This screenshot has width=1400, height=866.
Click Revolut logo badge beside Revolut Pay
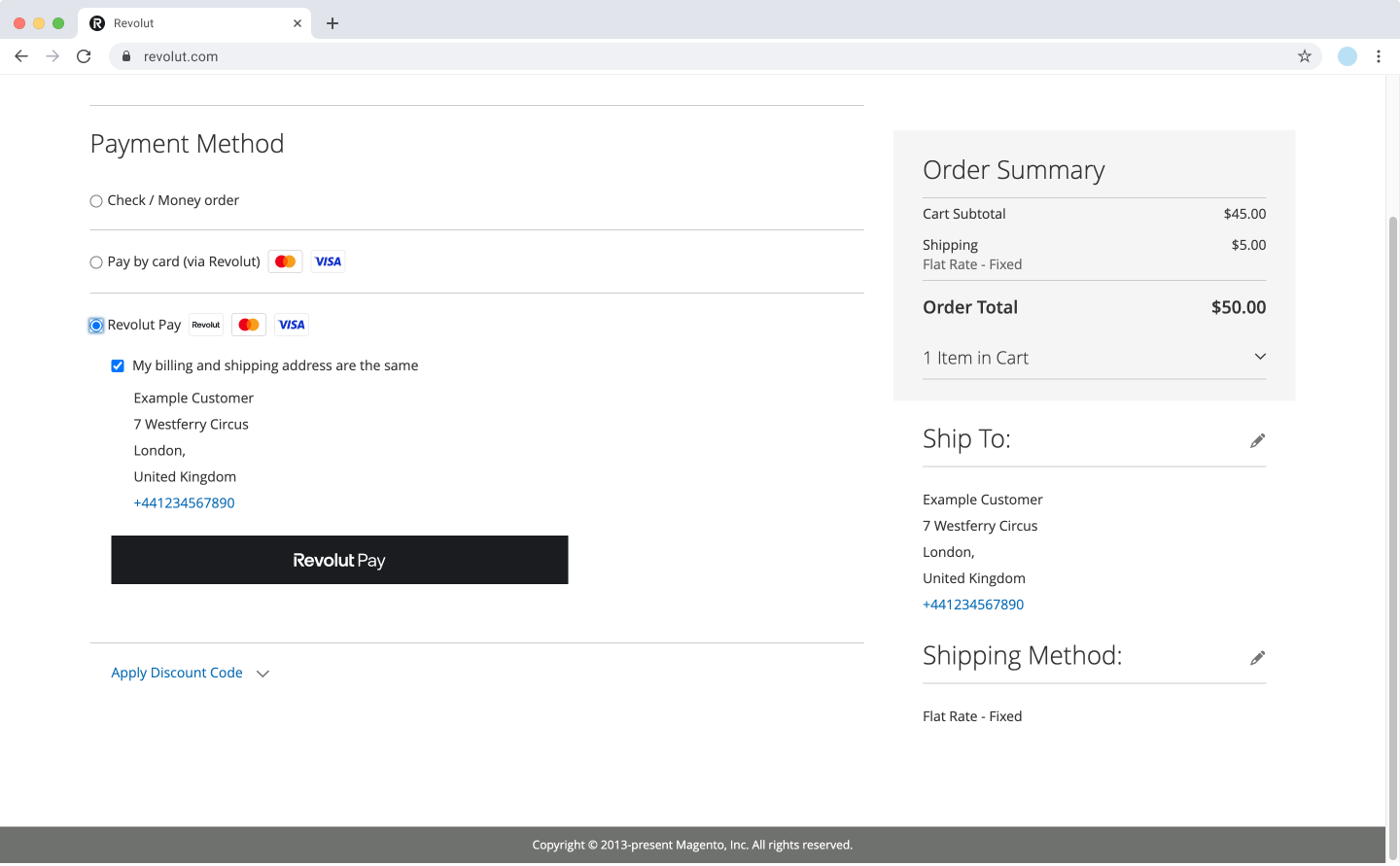206,325
